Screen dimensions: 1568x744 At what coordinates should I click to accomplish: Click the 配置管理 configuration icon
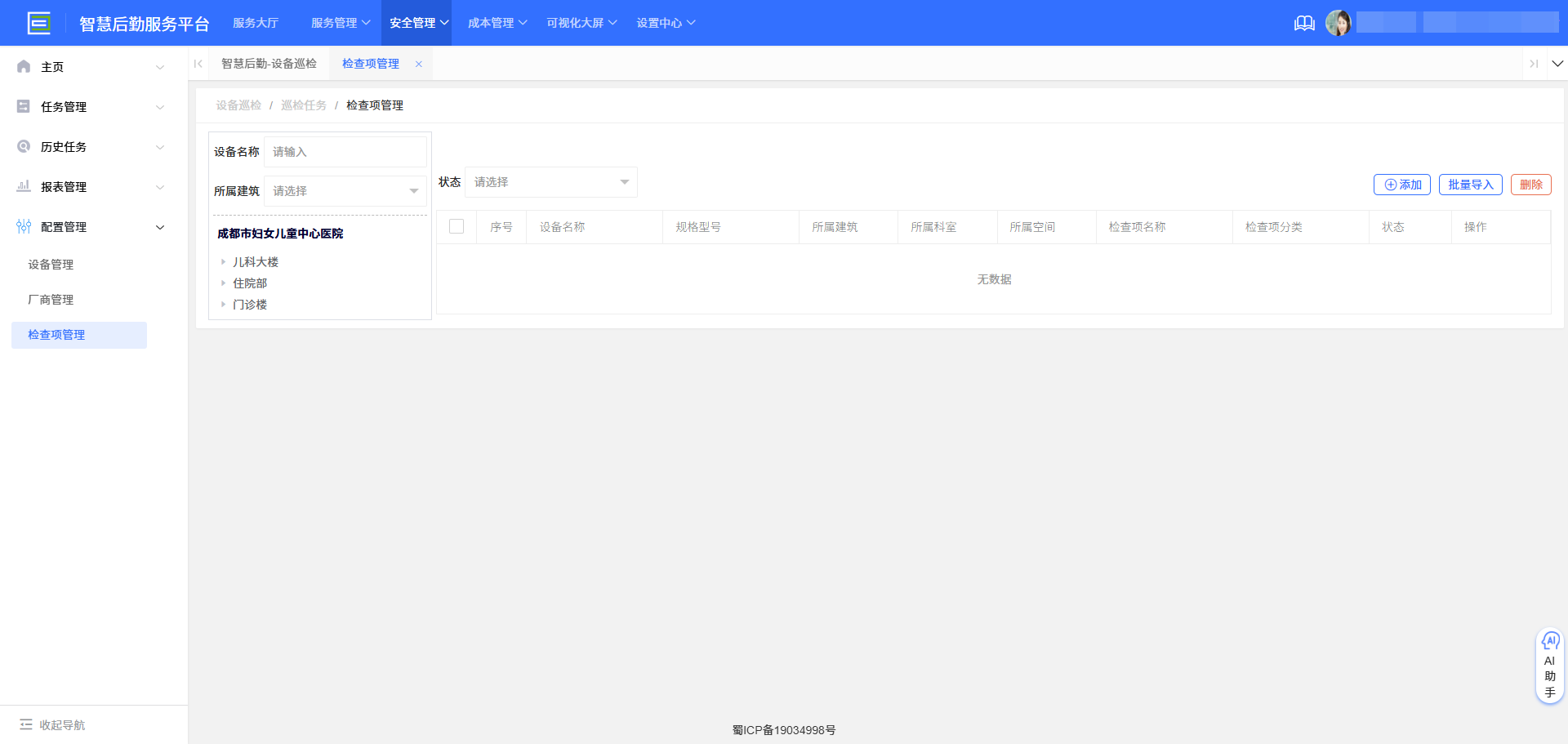(23, 226)
